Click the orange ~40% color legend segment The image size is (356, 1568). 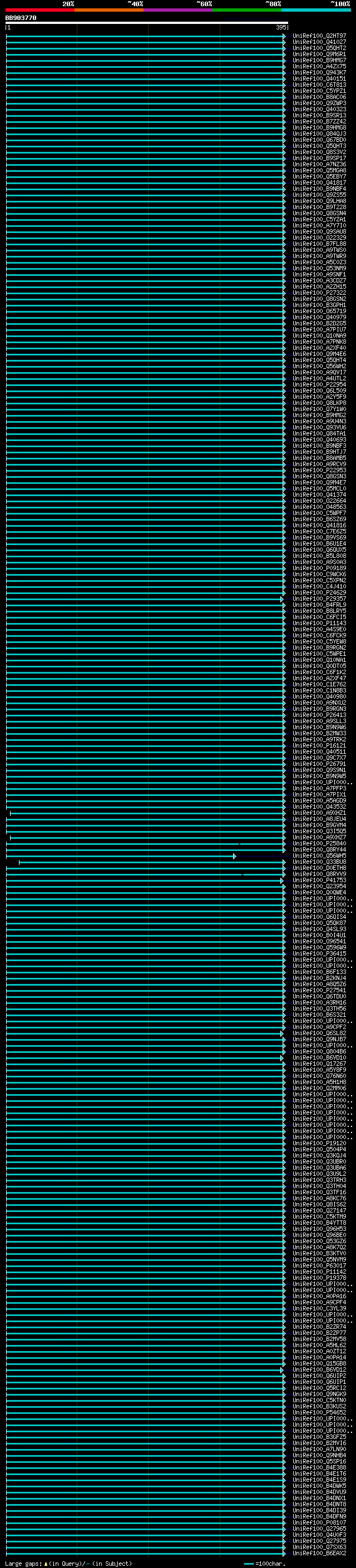click(109, 10)
